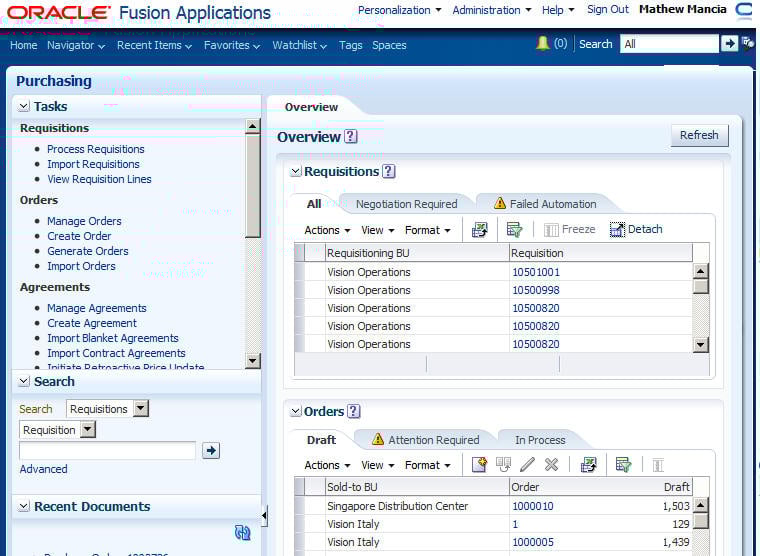Open Spaces in navigation bar
This screenshot has height=556, width=760.
coord(389,45)
